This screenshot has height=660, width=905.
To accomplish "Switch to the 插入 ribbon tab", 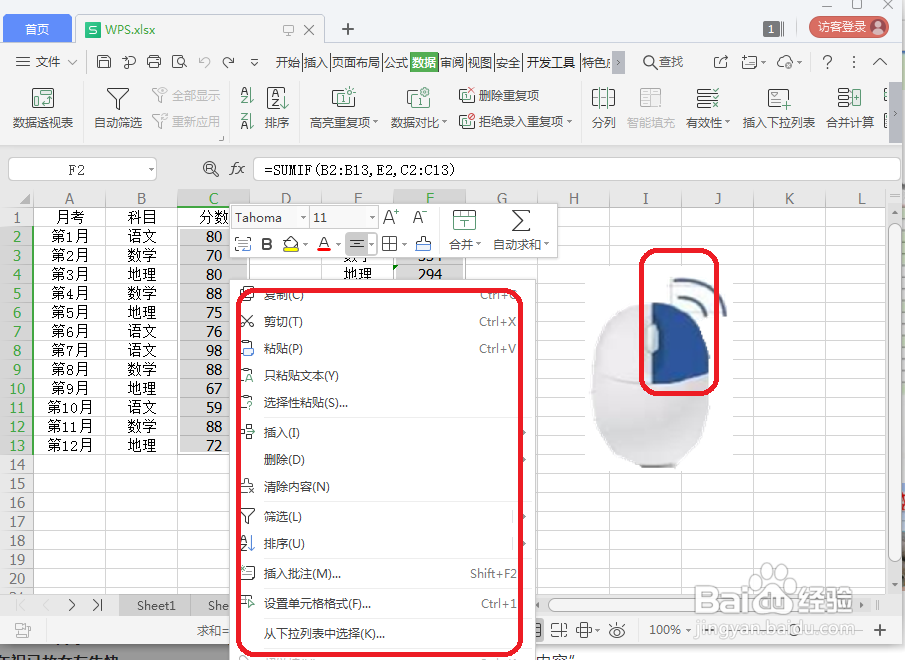I will pos(315,62).
